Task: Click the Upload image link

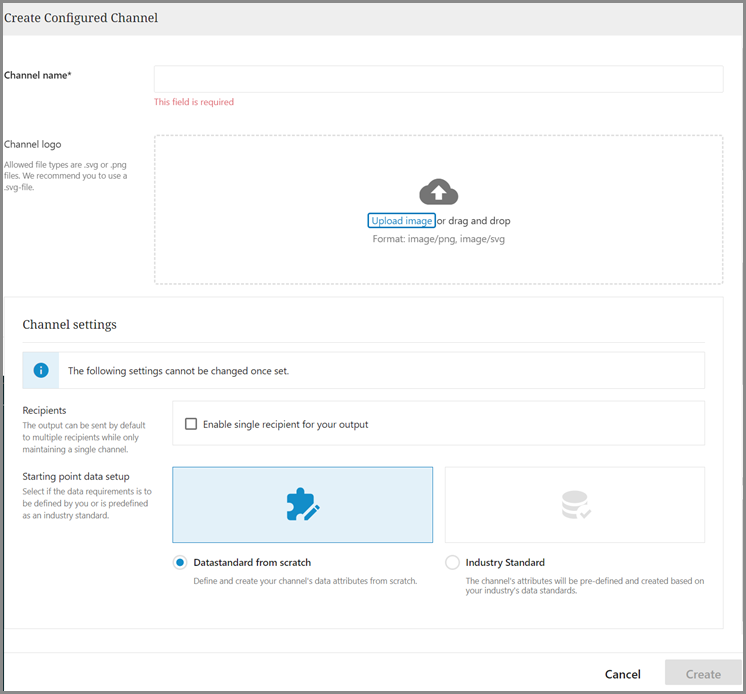Action: (x=401, y=221)
